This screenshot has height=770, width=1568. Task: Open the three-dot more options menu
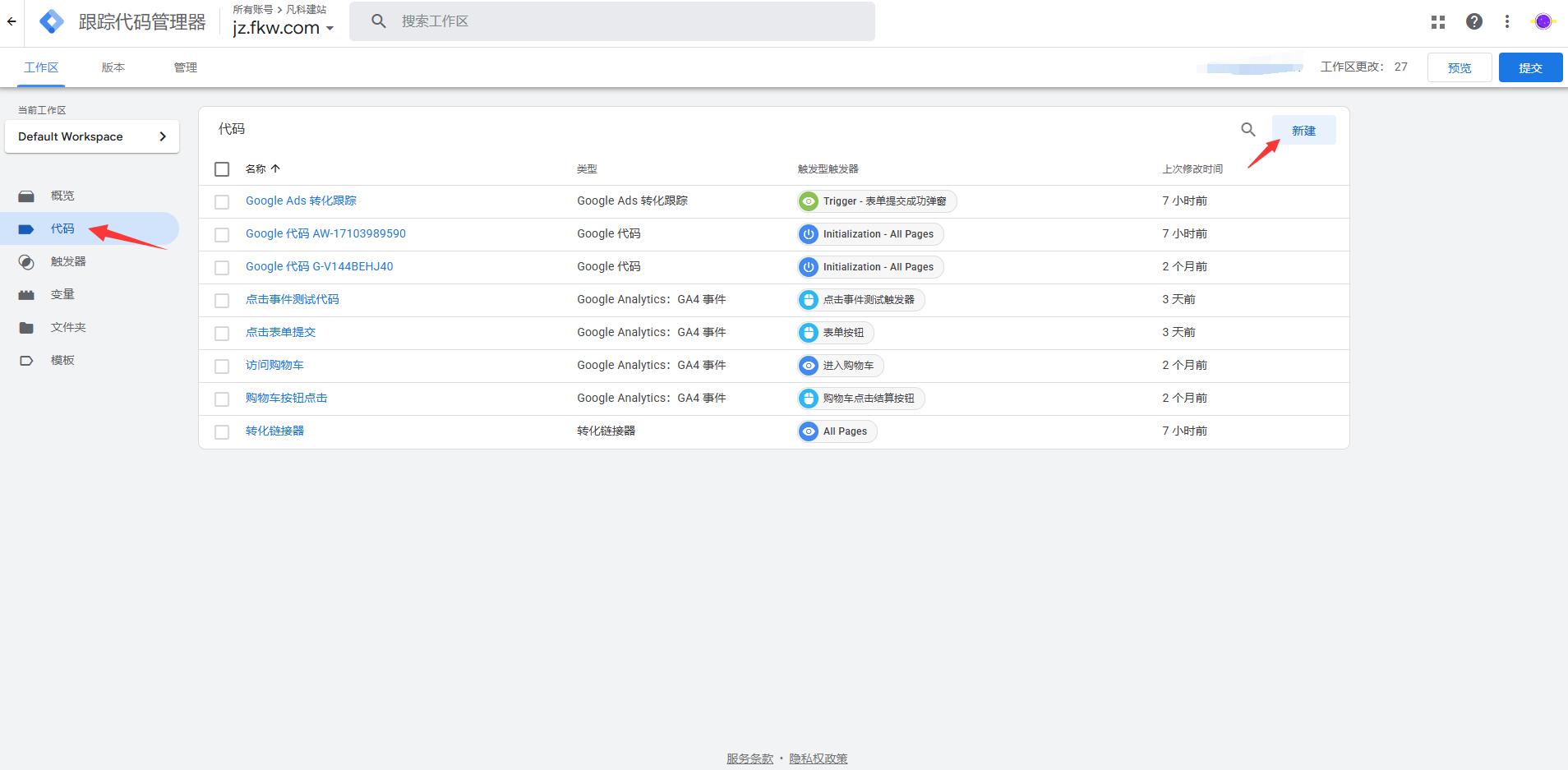(1507, 22)
